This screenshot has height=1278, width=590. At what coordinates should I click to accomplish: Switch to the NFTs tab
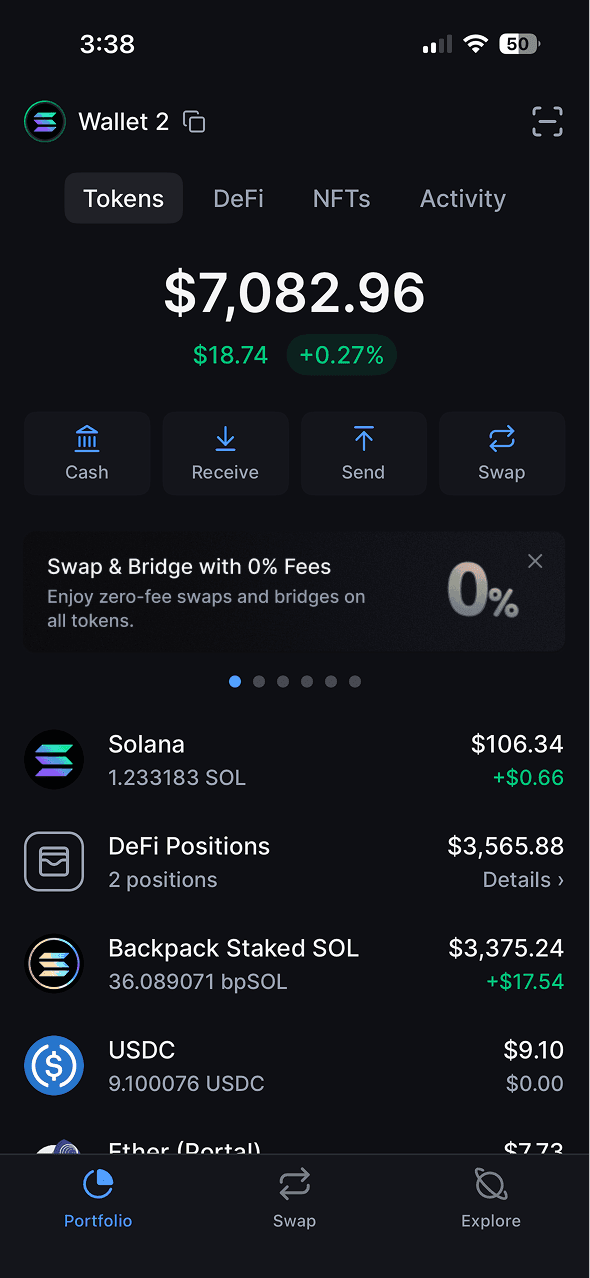(x=341, y=198)
